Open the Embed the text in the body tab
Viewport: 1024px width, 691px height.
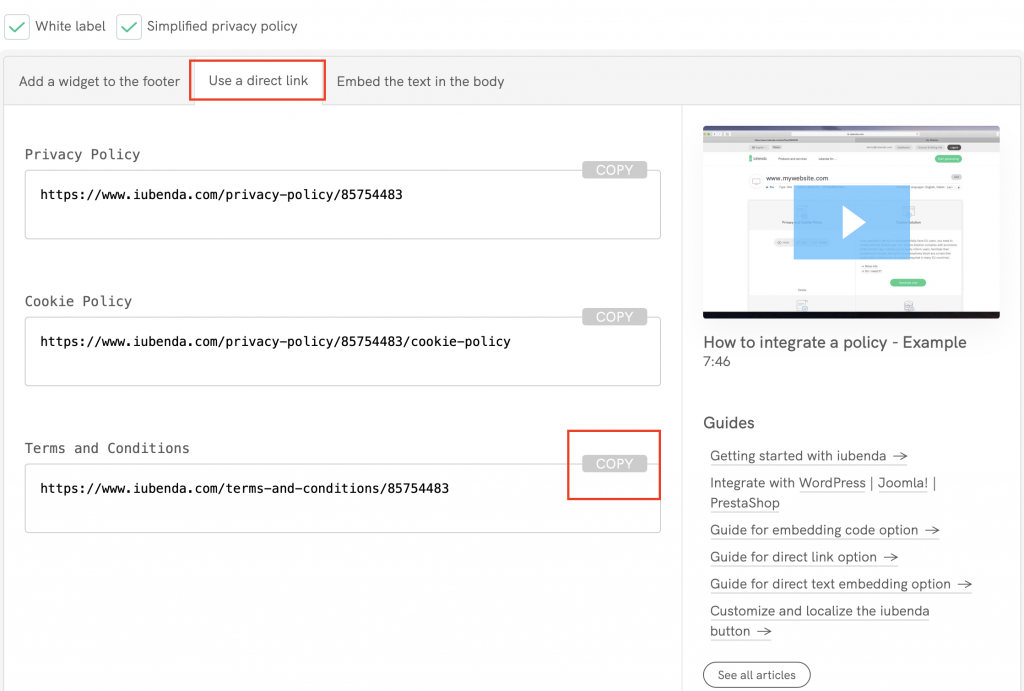point(420,81)
